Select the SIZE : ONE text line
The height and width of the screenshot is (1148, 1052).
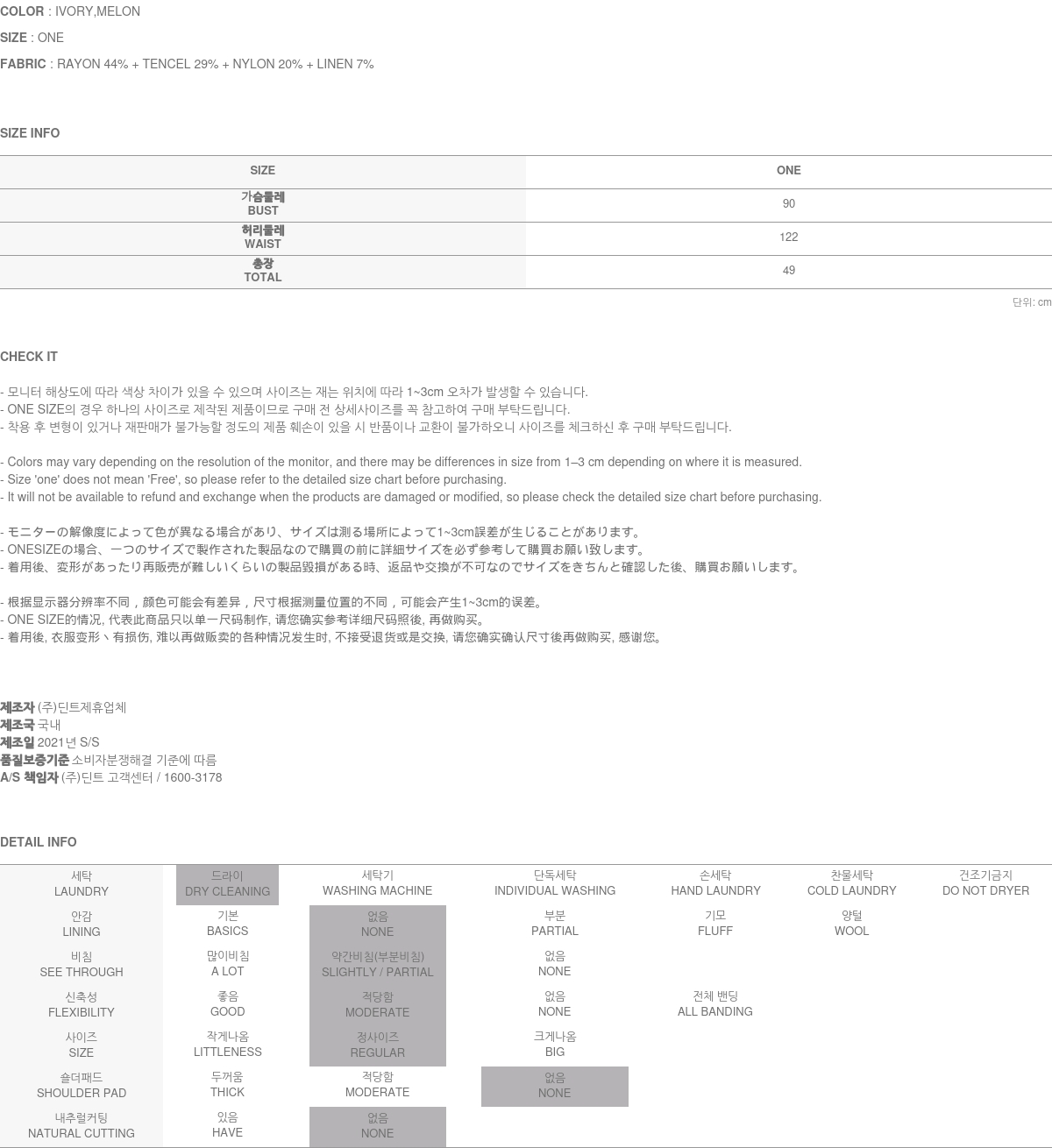click(x=32, y=38)
